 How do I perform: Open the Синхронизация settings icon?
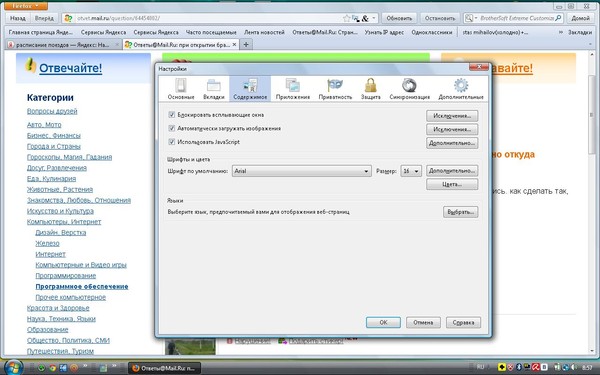(x=409, y=85)
